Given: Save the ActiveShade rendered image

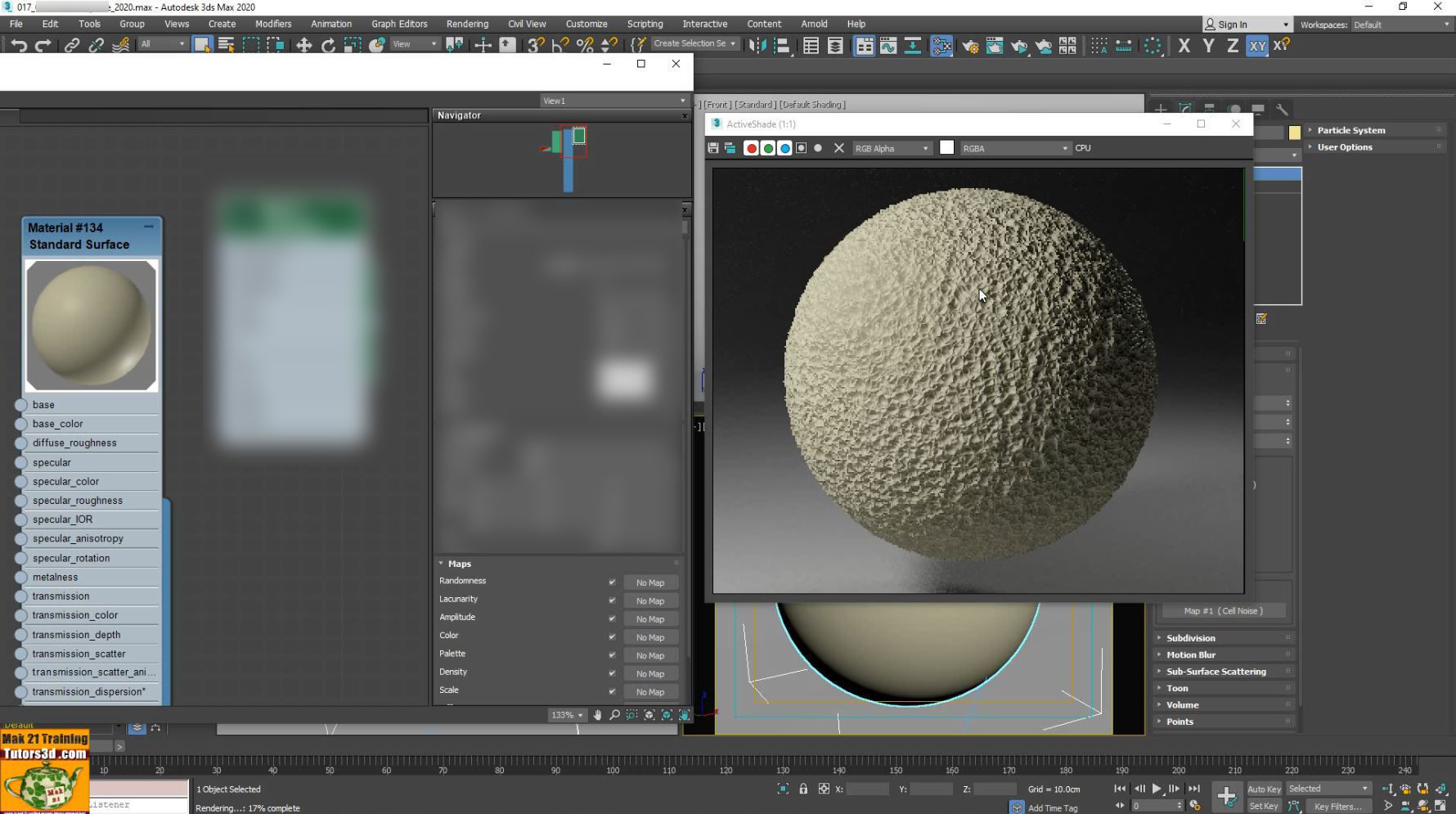Looking at the screenshot, I should click(x=712, y=148).
